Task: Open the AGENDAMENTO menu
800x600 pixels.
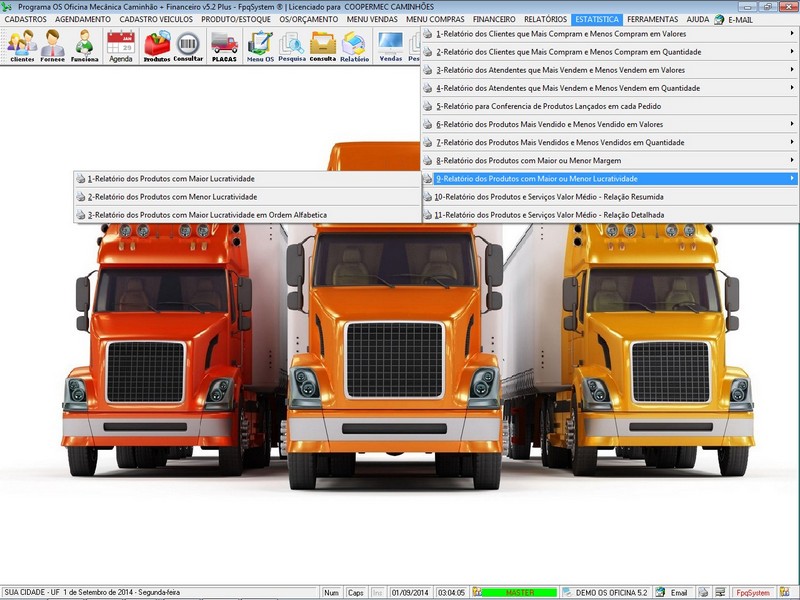Action: coord(83,19)
